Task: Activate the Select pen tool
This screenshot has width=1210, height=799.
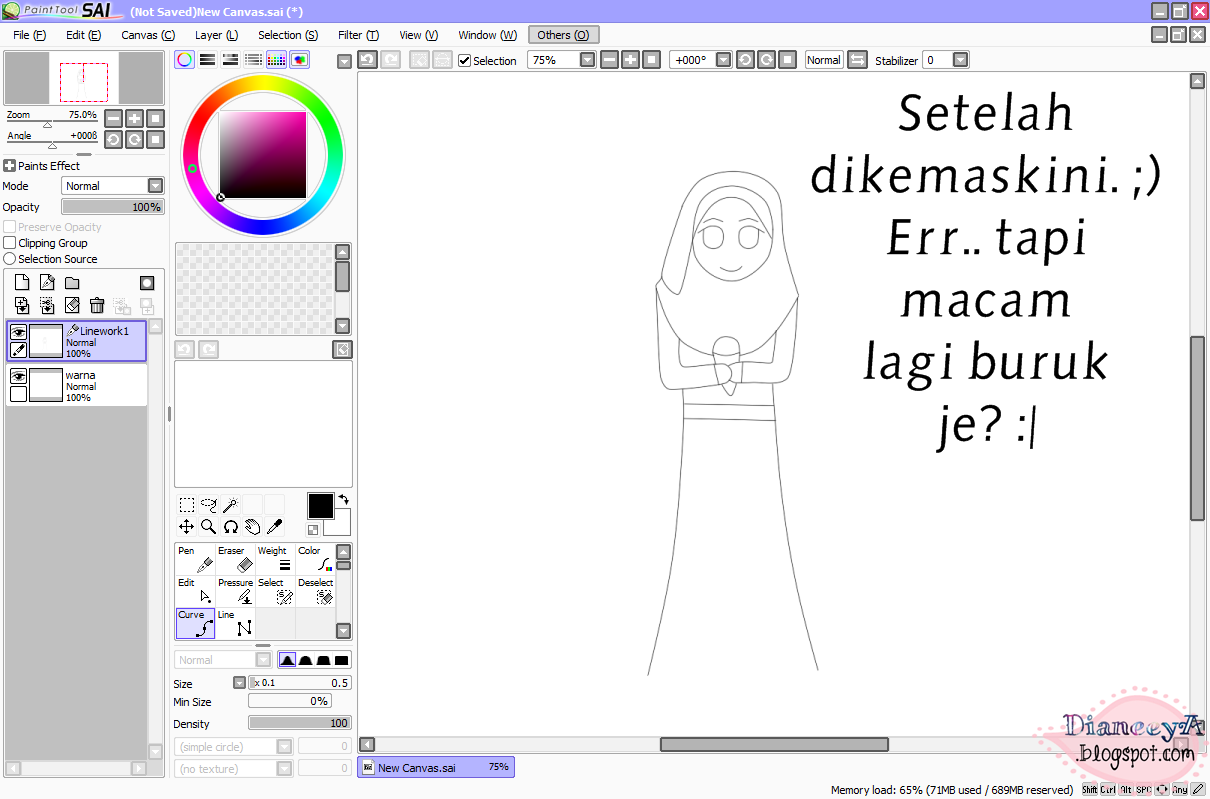Action: point(275,591)
